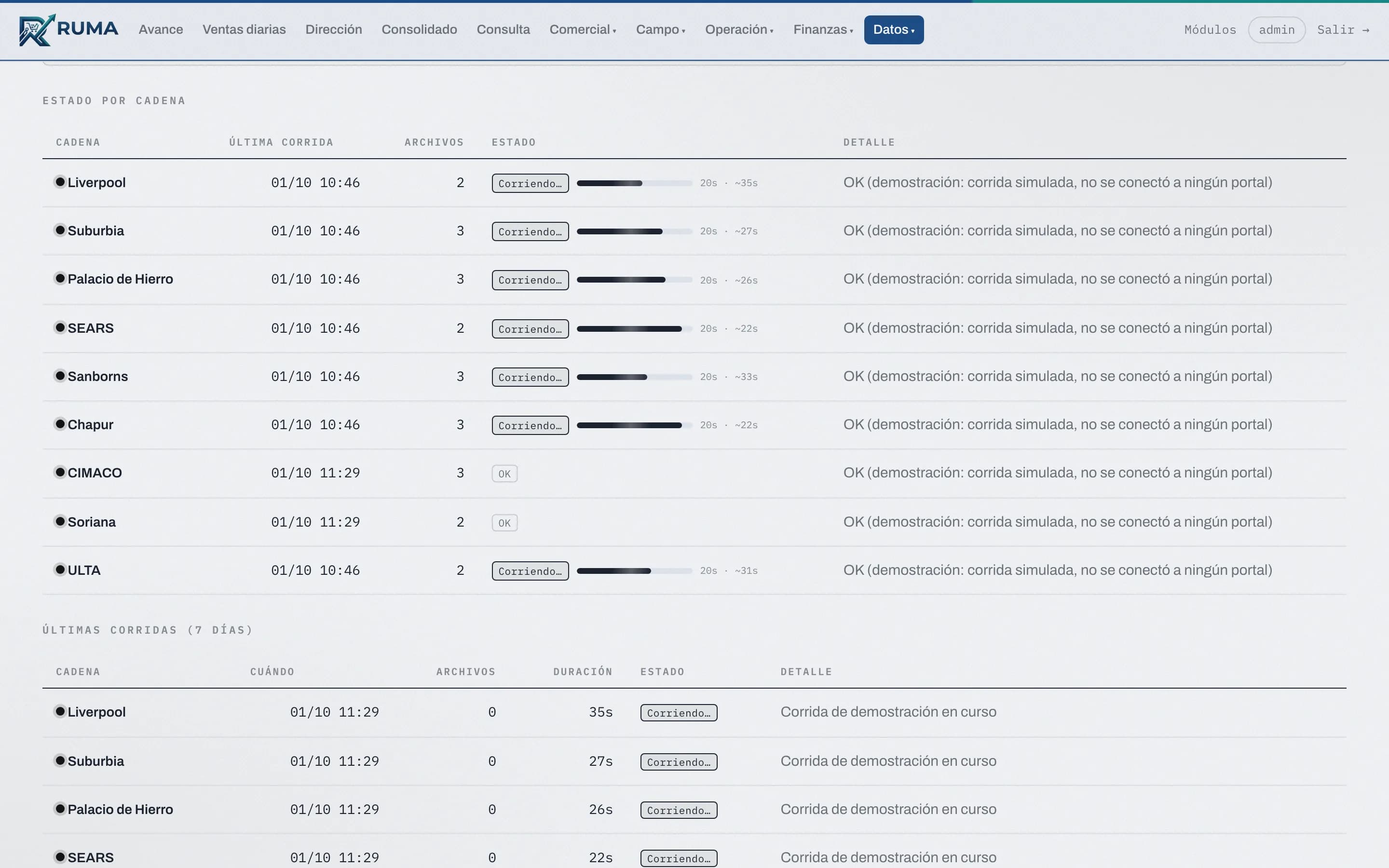Viewport: 1389px width, 868px height.
Task: Click the status dot beside Liverpool in Estado por cadena
Action: pyautogui.click(x=60, y=182)
